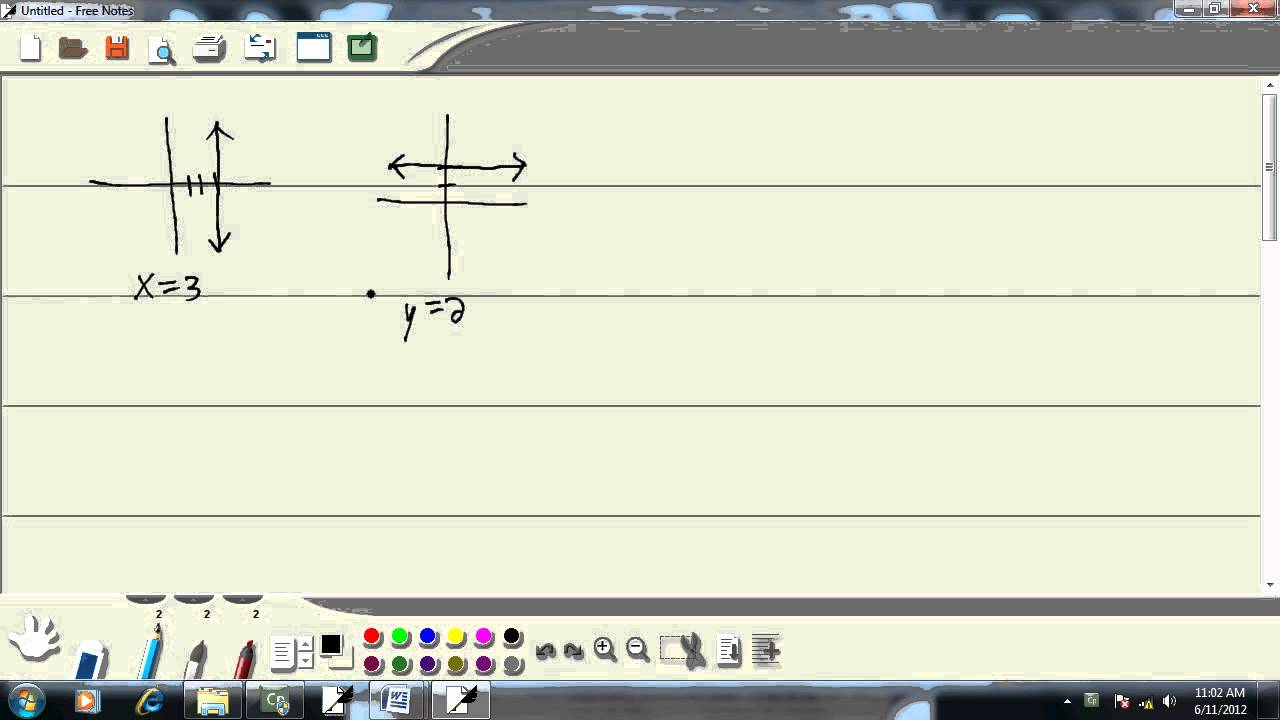Select the hand pan tool
The image size is (1280, 720).
pos(36,638)
